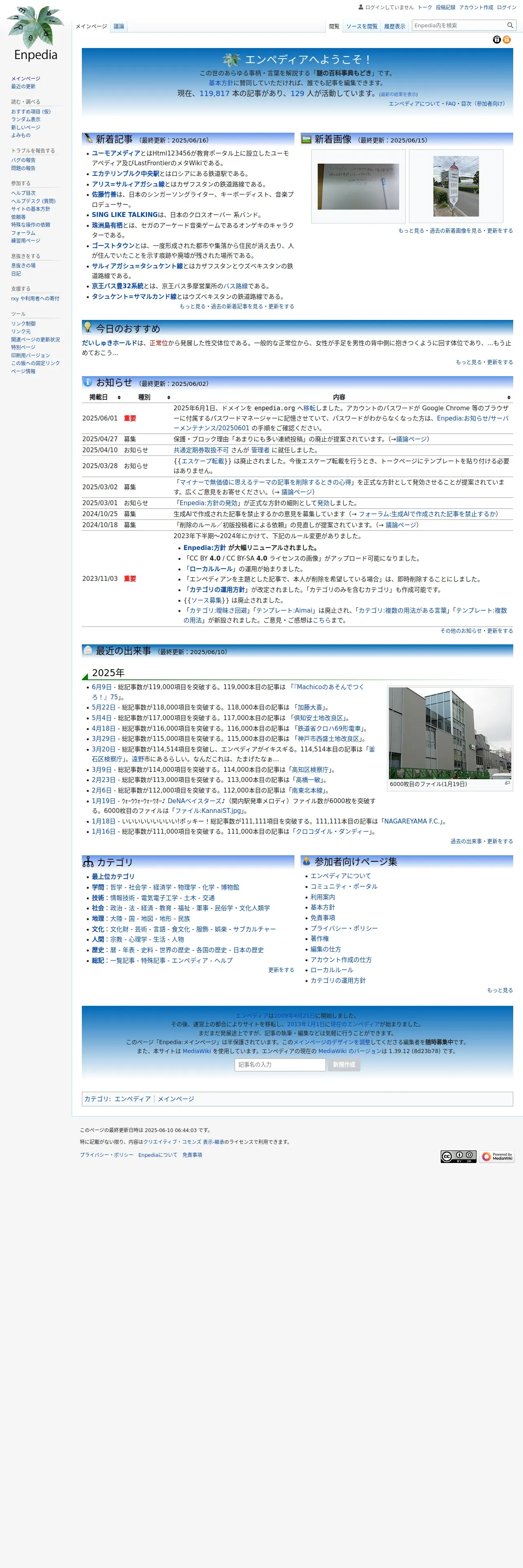Open the ログイン link
This screenshot has width=523, height=1568.
pos(506,7)
